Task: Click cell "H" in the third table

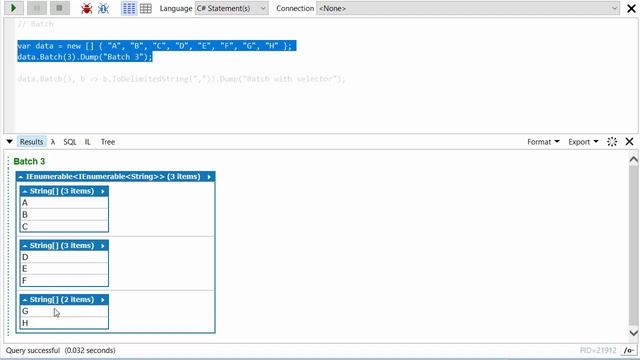Action: pyautogui.click(x=64, y=323)
